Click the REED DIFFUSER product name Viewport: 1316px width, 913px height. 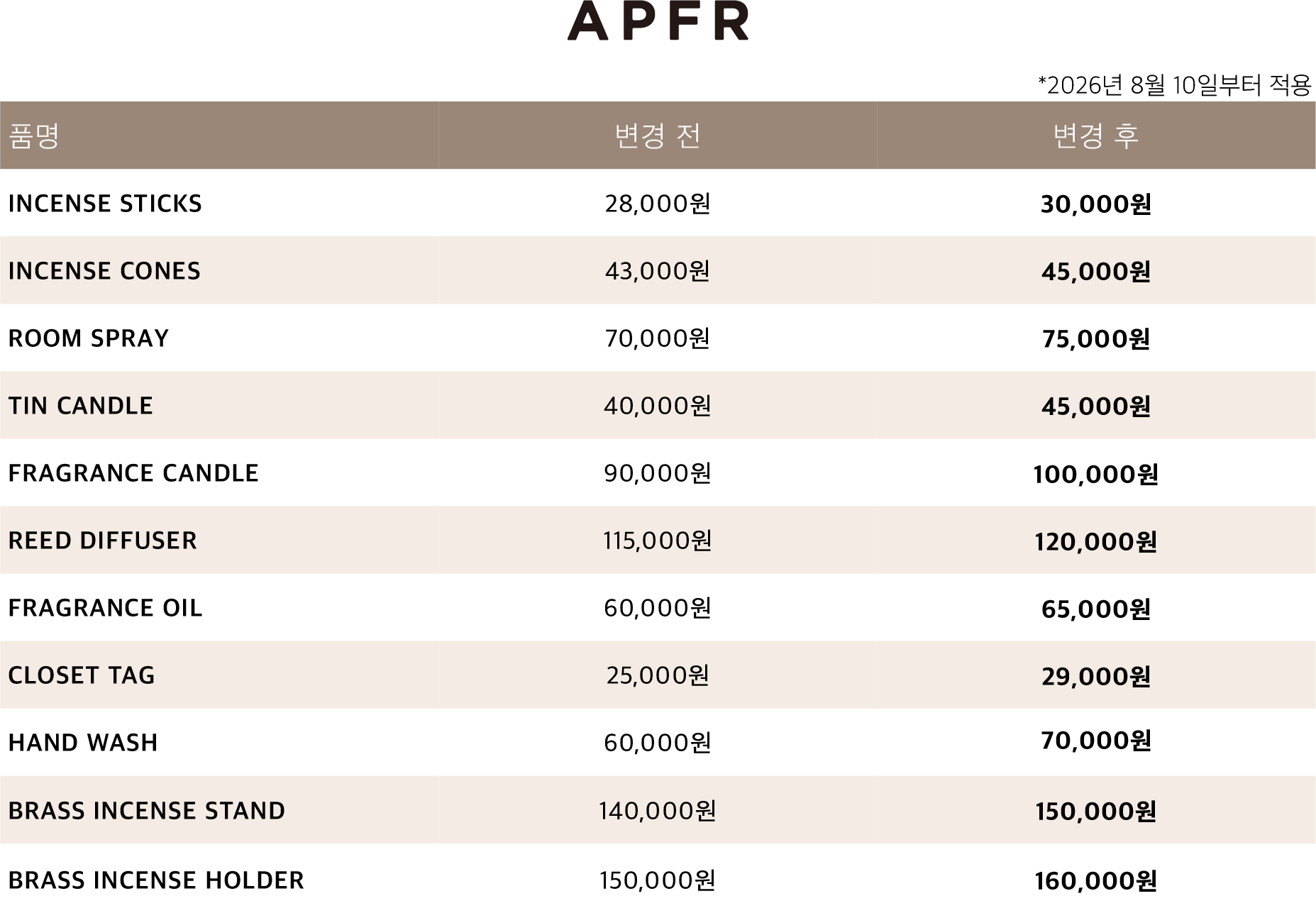(x=103, y=541)
